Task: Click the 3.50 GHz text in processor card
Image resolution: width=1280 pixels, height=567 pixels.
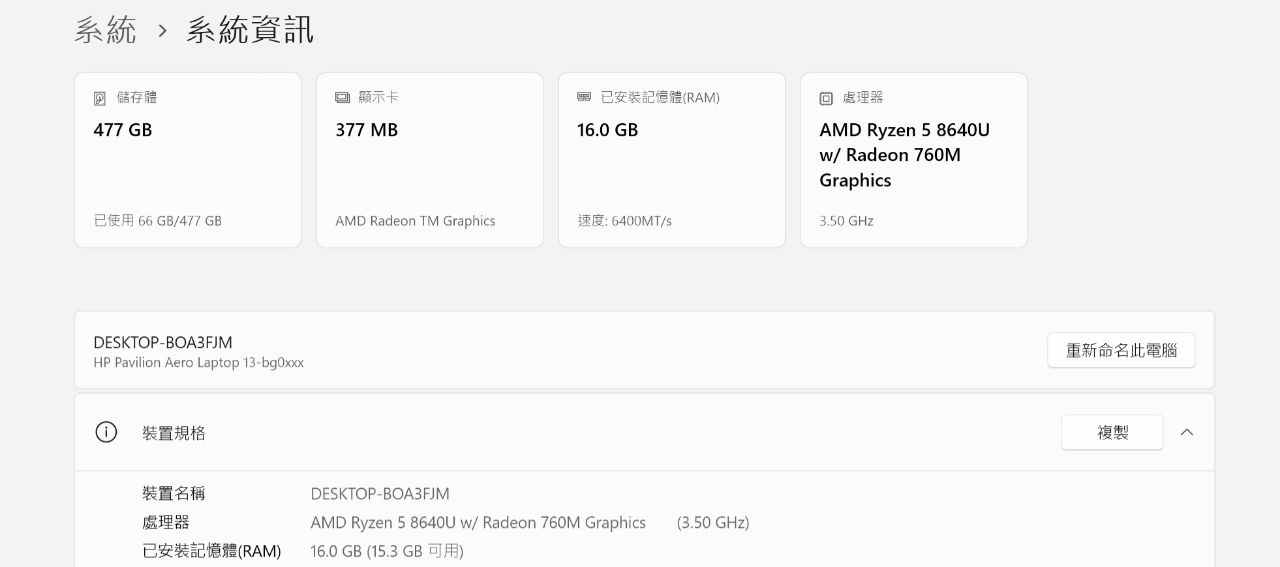Action: pyautogui.click(x=846, y=221)
